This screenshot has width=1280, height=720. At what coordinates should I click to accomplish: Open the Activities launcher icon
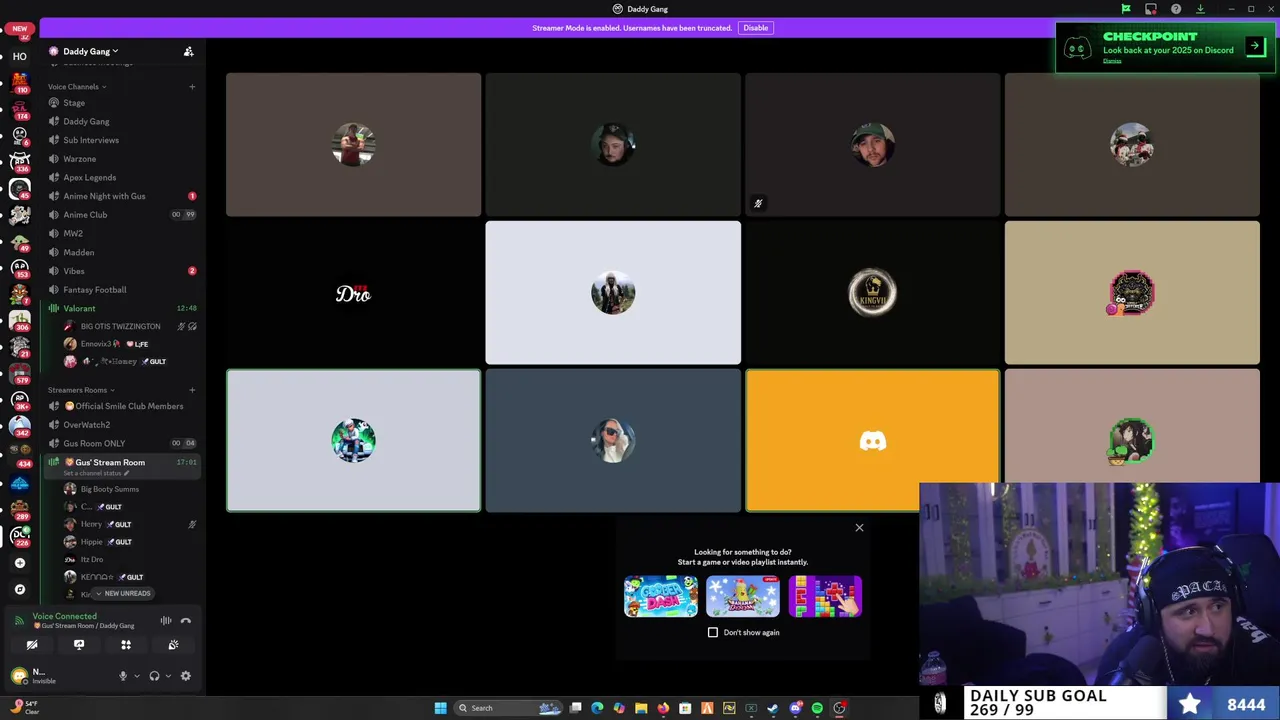(x=126, y=645)
